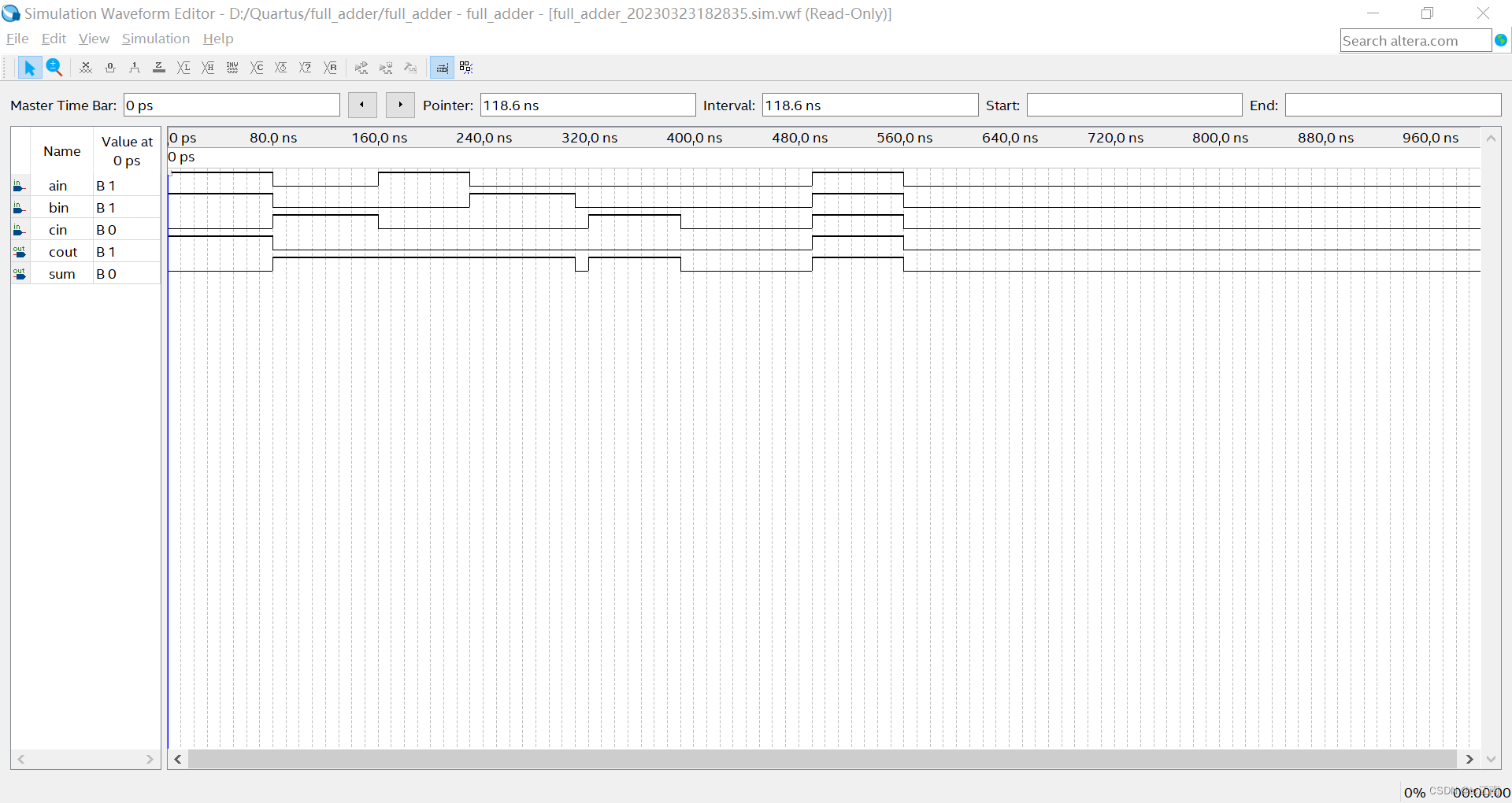Image resolution: width=1512 pixels, height=803 pixels.
Task: Click the ain input pin icon
Action: point(19,186)
